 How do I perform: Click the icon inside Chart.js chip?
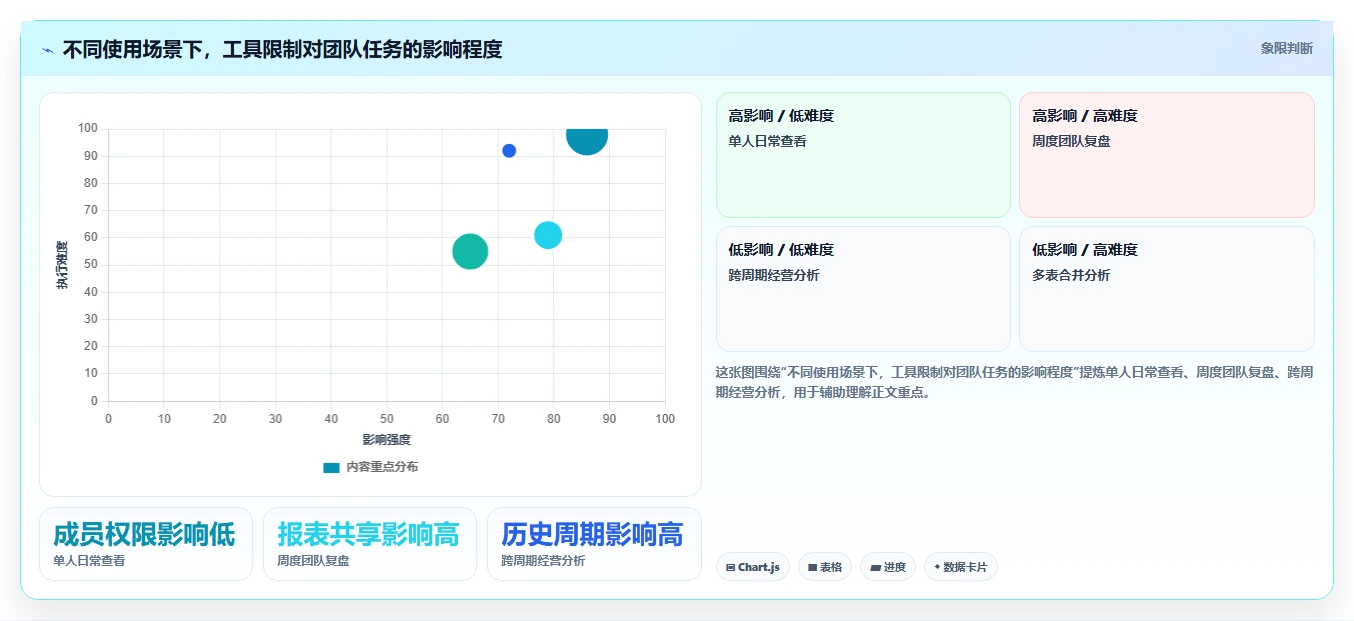pyautogui.click(x=731, y=567)
